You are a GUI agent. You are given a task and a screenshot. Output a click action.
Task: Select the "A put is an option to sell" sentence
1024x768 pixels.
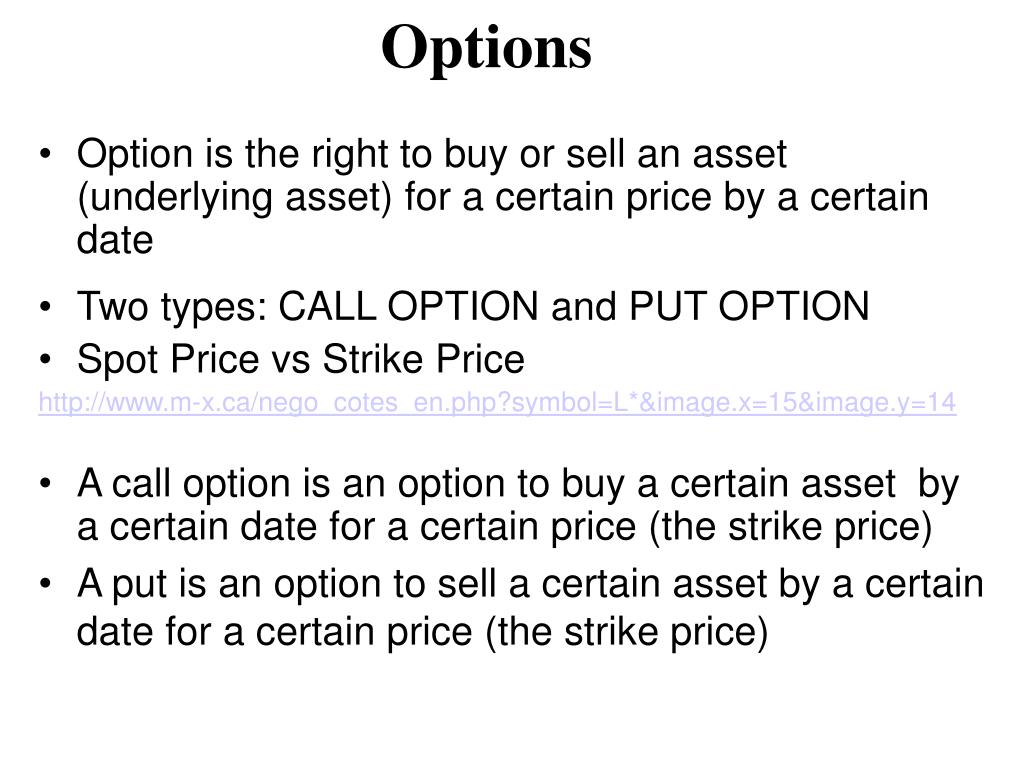(530, 609)
